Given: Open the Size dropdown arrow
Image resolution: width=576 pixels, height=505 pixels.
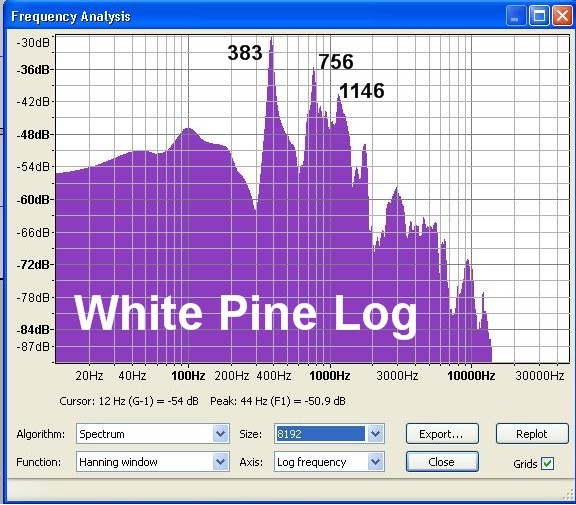Looking at the screenshot, I should tap(375, 434).
